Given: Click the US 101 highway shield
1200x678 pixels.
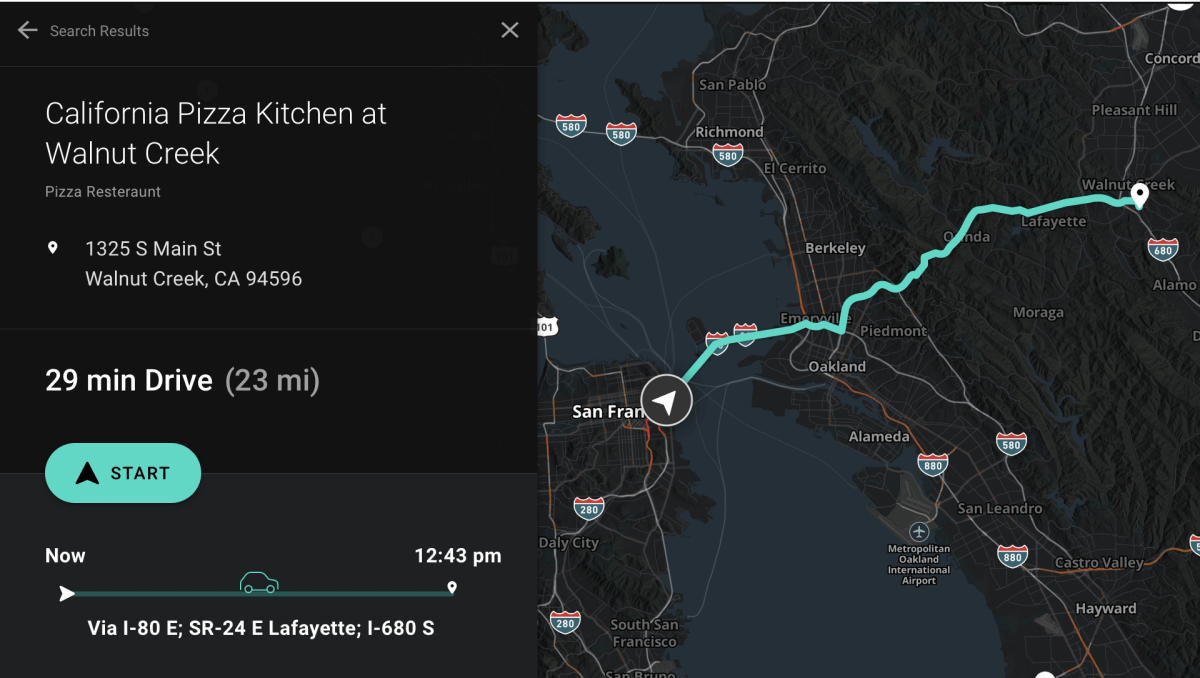Looking at the screenshot, I should [x=546, y=326].
